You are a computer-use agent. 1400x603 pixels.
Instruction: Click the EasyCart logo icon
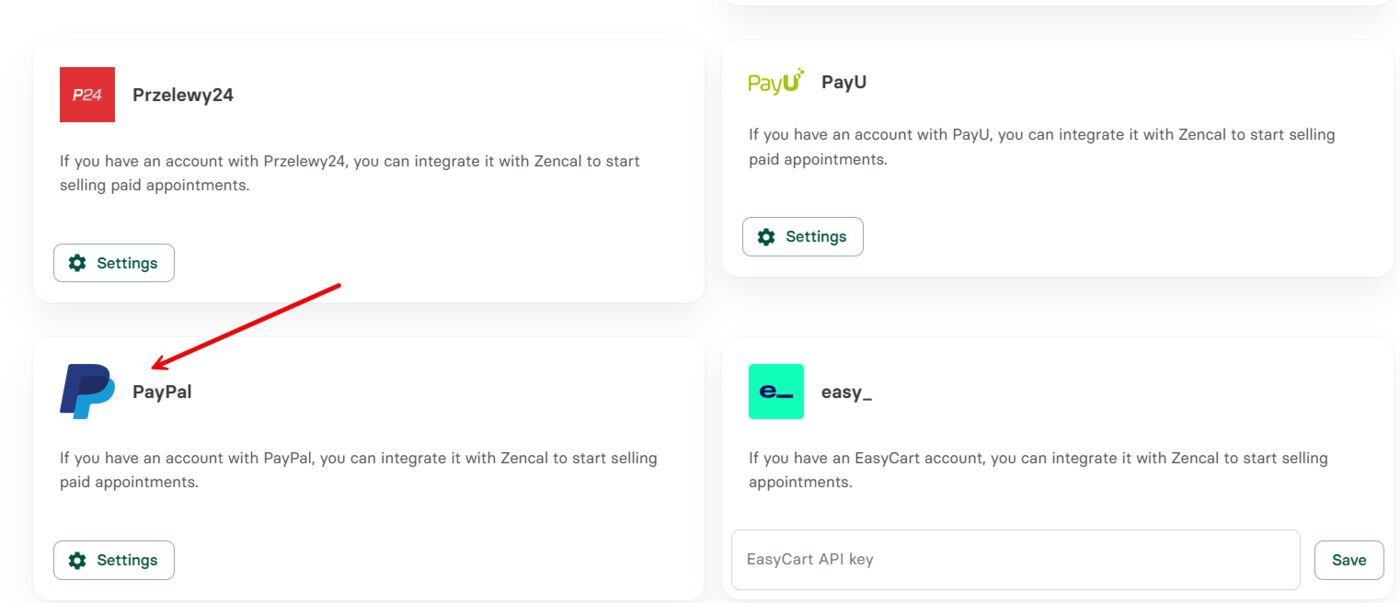click(776, 390)
